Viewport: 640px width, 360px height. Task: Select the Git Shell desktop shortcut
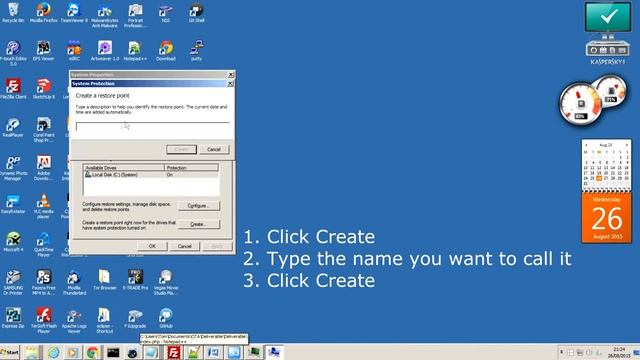[196, 12]
